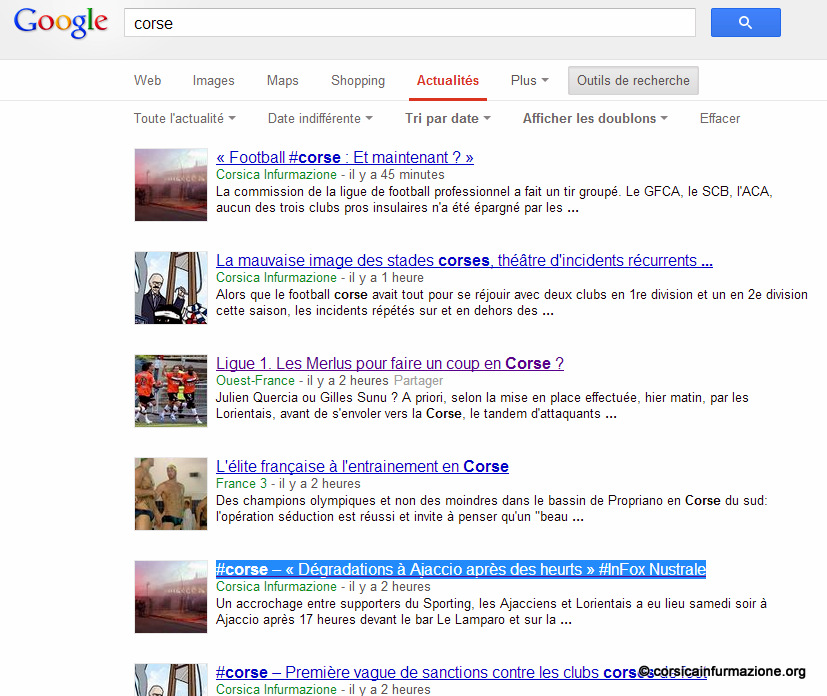Click thumbnail of Dégradations à Ajaccio article

pos(171,596)
